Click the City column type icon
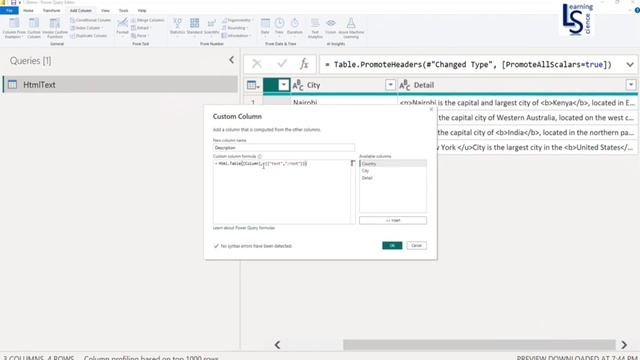 pyautogui.click(x=298, y=85)
